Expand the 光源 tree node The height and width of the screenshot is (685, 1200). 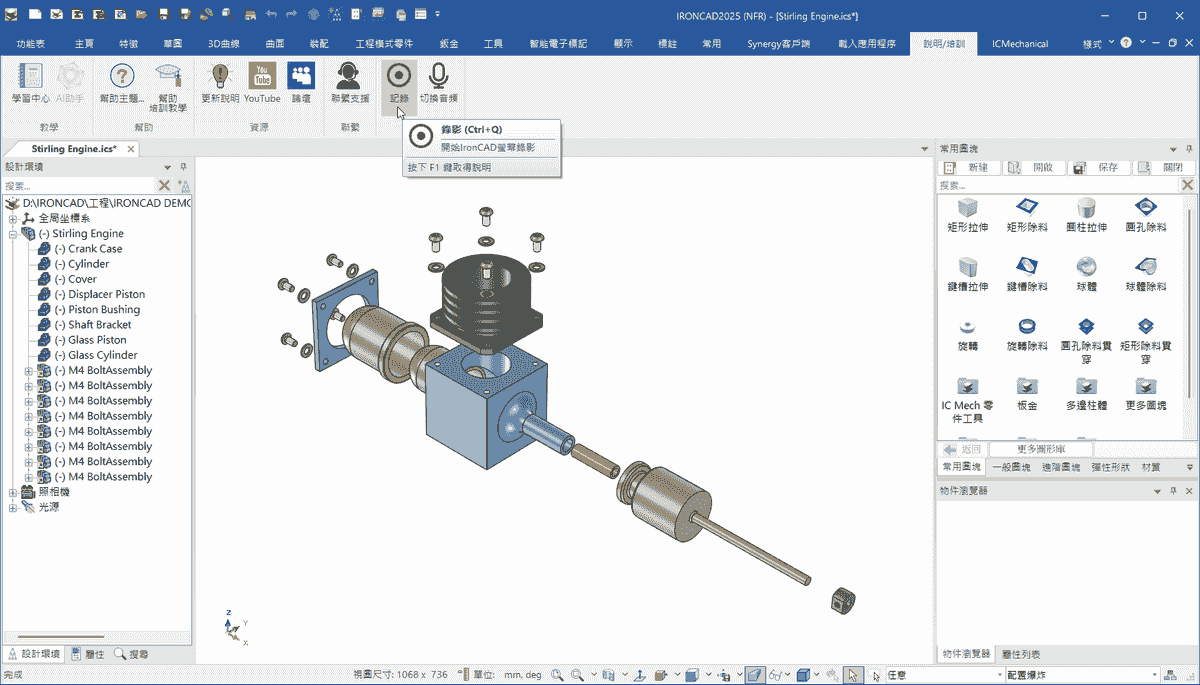[13, 507]
